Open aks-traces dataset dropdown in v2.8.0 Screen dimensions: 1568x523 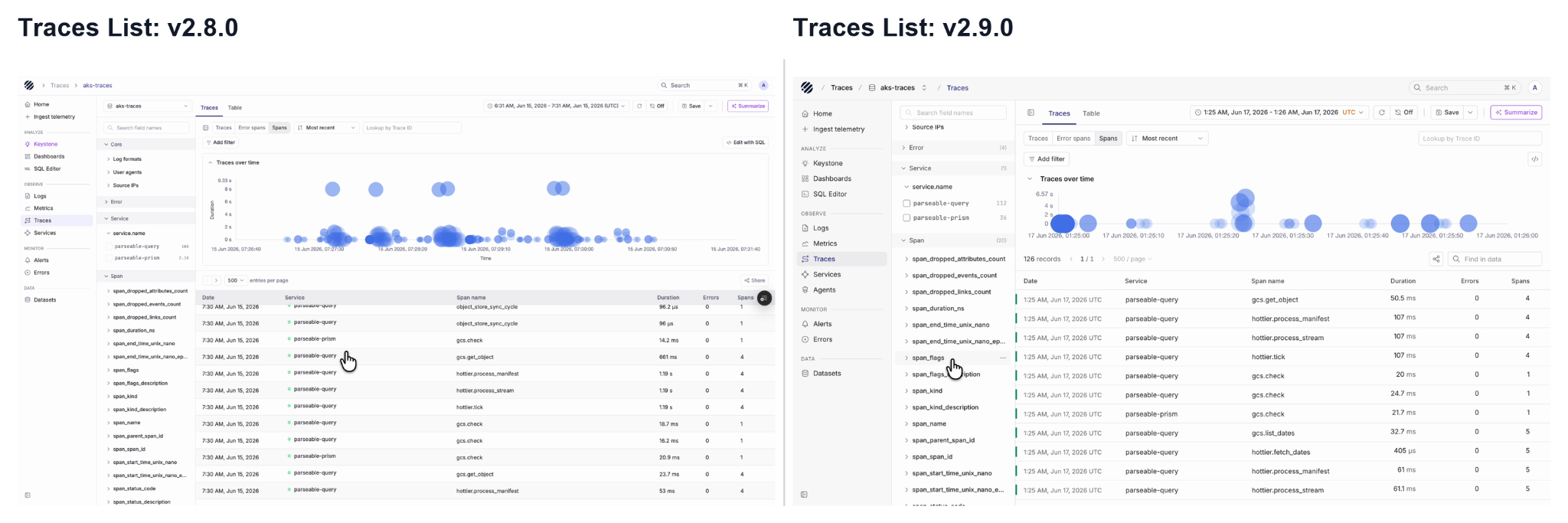147,106
